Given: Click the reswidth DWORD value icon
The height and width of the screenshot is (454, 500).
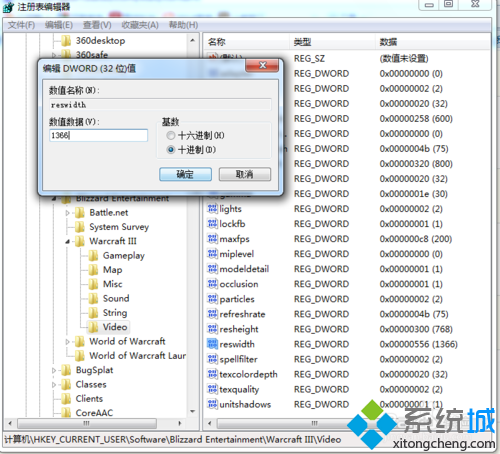Looking at the screenshot, I should pyautogui.click(x=212, y=344).
